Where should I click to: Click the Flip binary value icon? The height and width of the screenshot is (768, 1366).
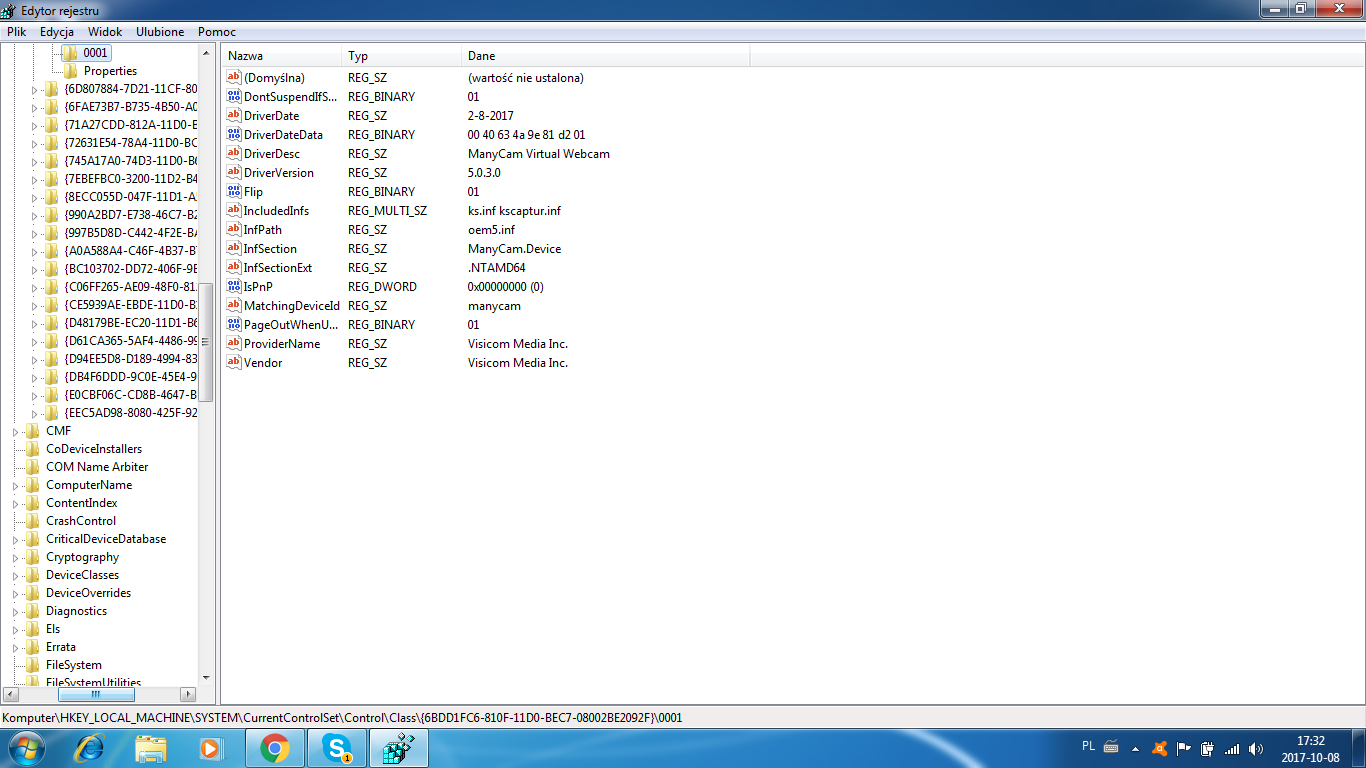(234, 192)
